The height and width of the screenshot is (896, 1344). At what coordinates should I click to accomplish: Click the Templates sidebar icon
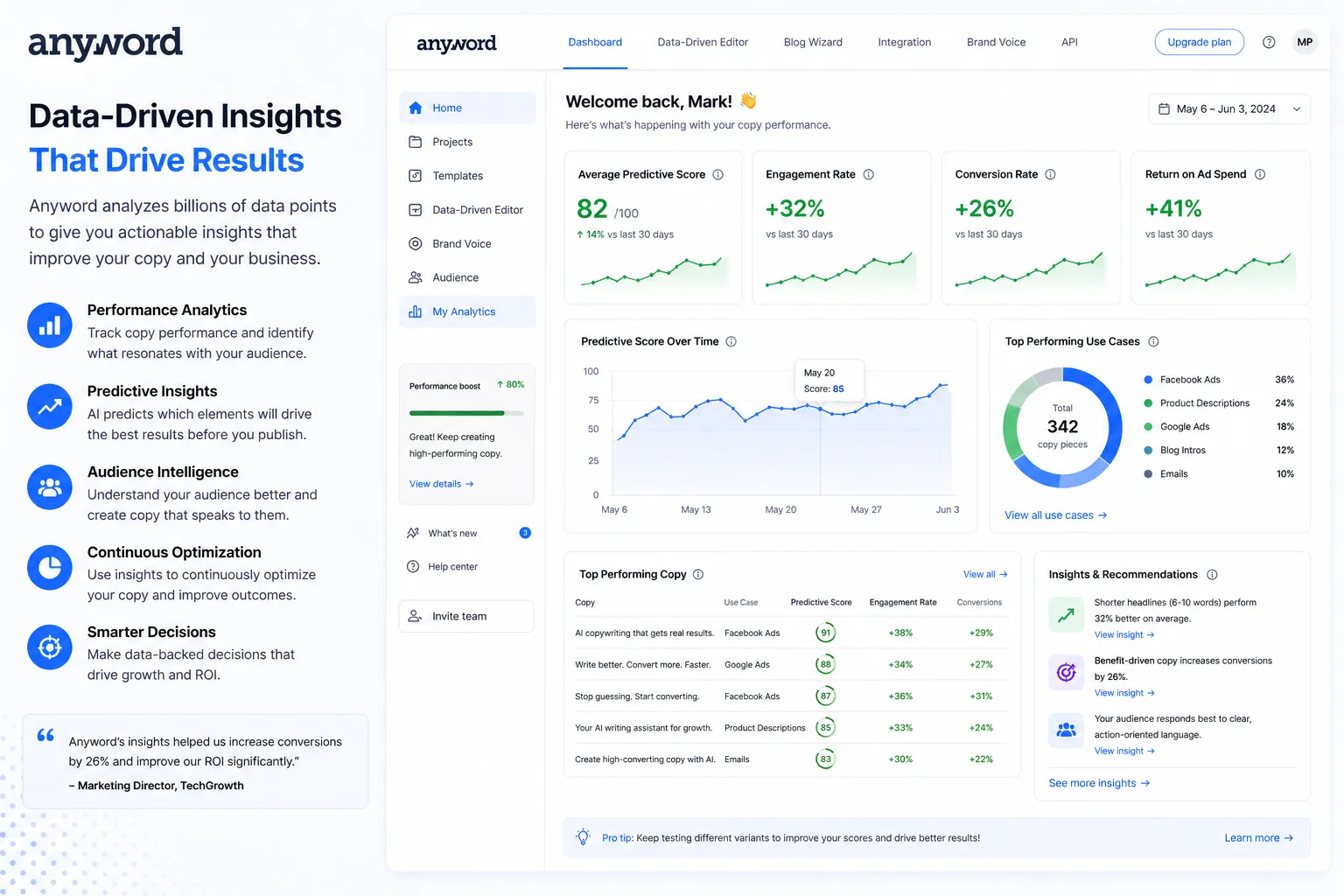[x=416, y=176]
